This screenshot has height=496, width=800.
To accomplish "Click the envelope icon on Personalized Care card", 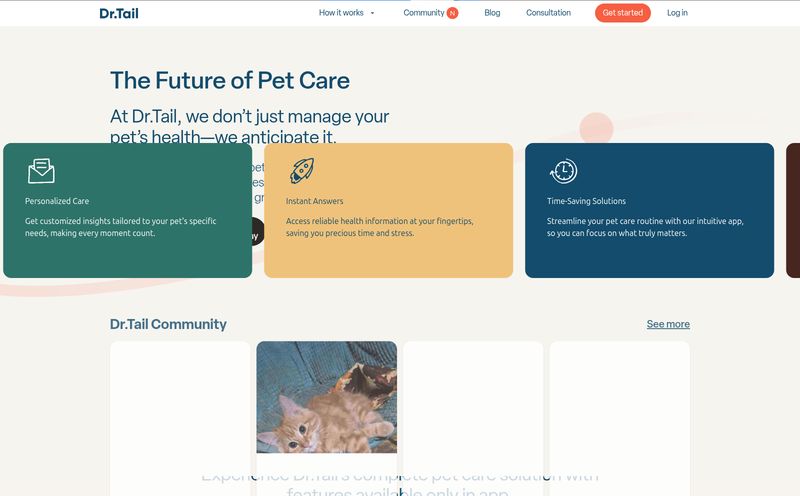I will pos(41,171).
